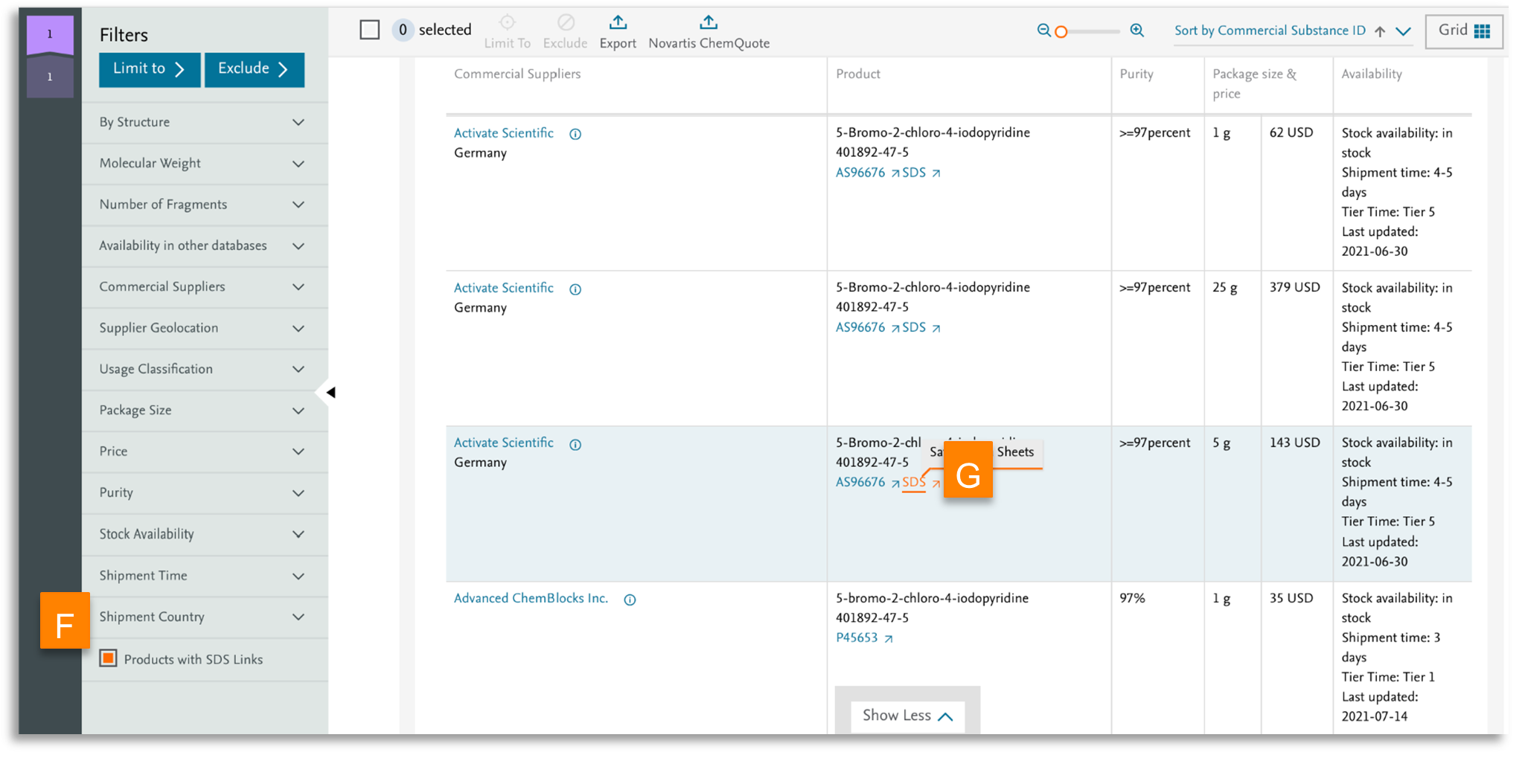The height and width of the screenshot is (784, 1528).
Task: Open the sort options dropdown chevron
Action: tap(1403, 31)
